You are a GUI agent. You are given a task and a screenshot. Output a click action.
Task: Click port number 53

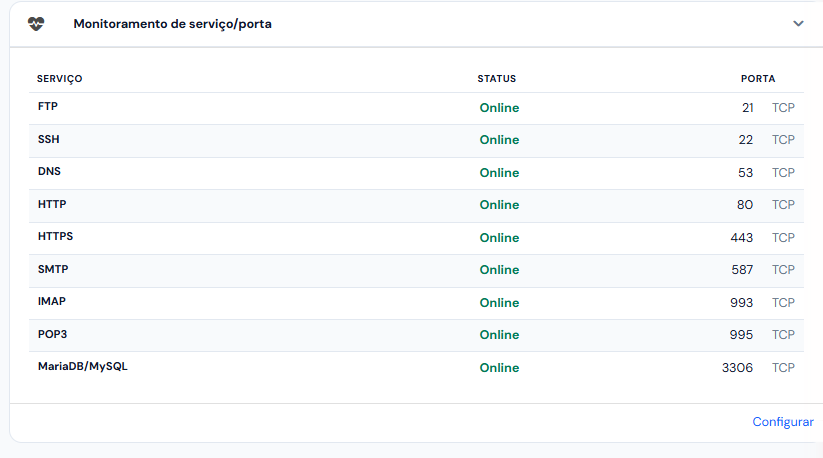point(745,173)
